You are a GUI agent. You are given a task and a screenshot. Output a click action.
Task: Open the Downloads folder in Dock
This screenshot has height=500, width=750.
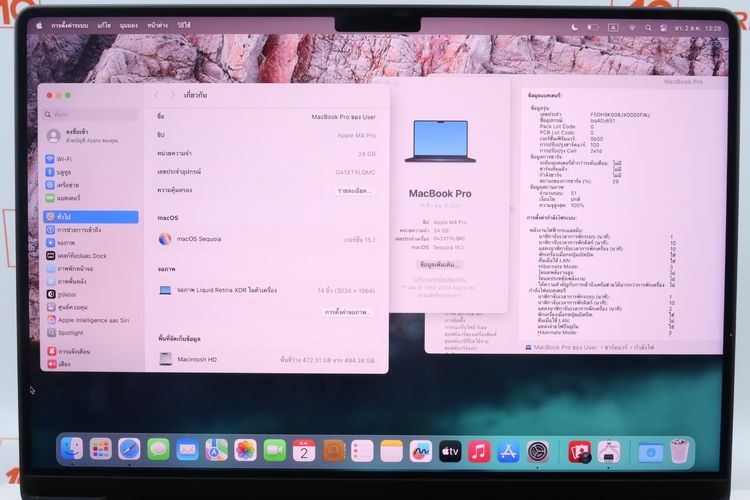click(651, 452)
